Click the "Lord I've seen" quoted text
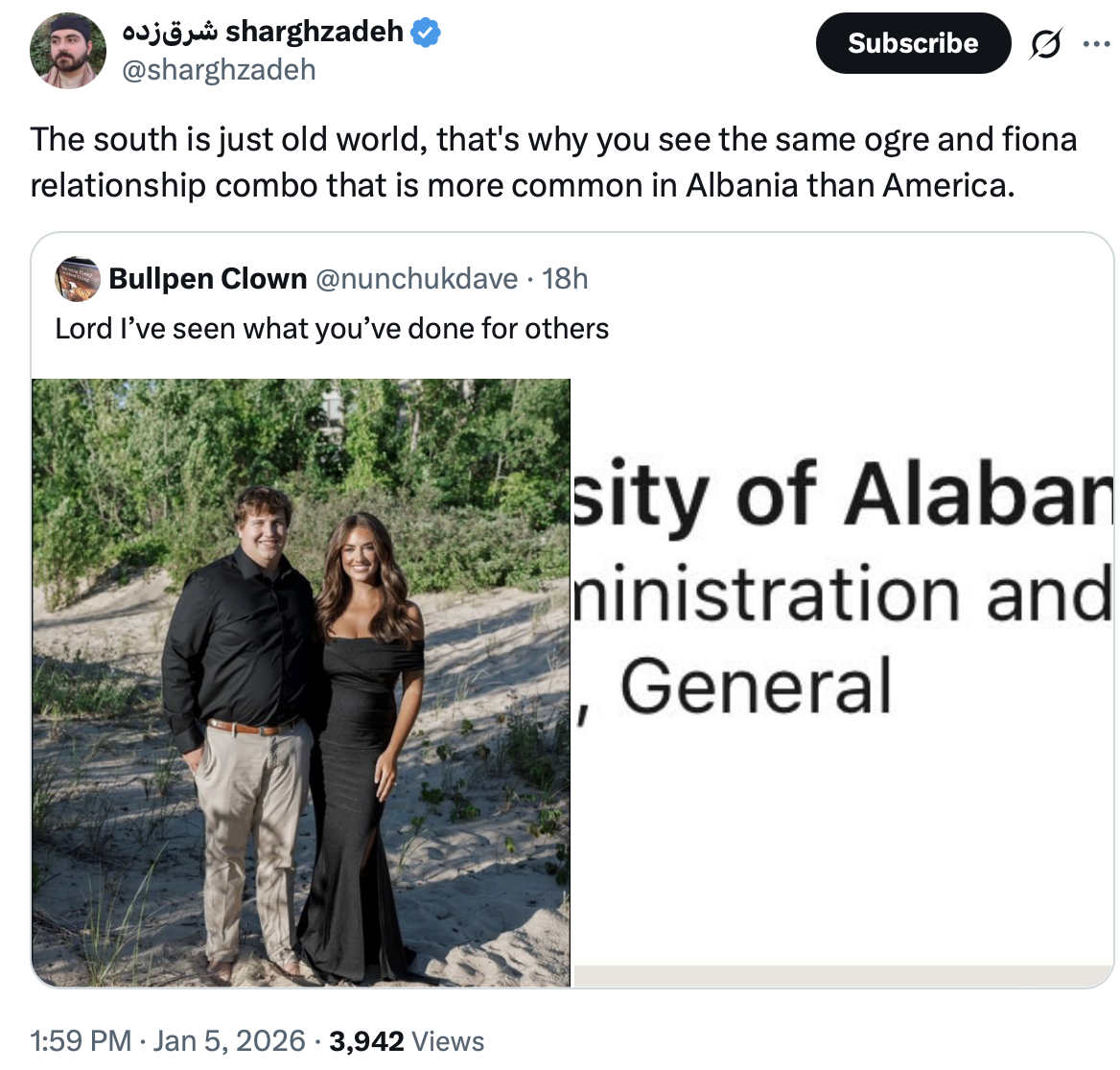This screenshot has width=1120, height=1070. pos(332,329)
